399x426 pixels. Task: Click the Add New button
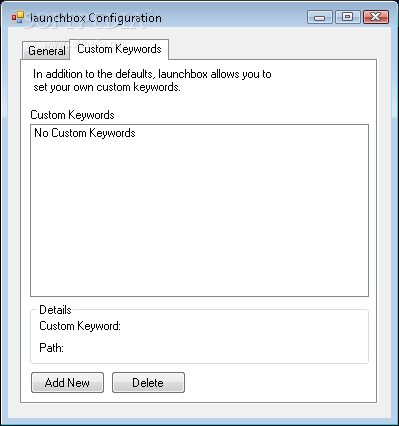pyautogui.click(x=67, y=382)
